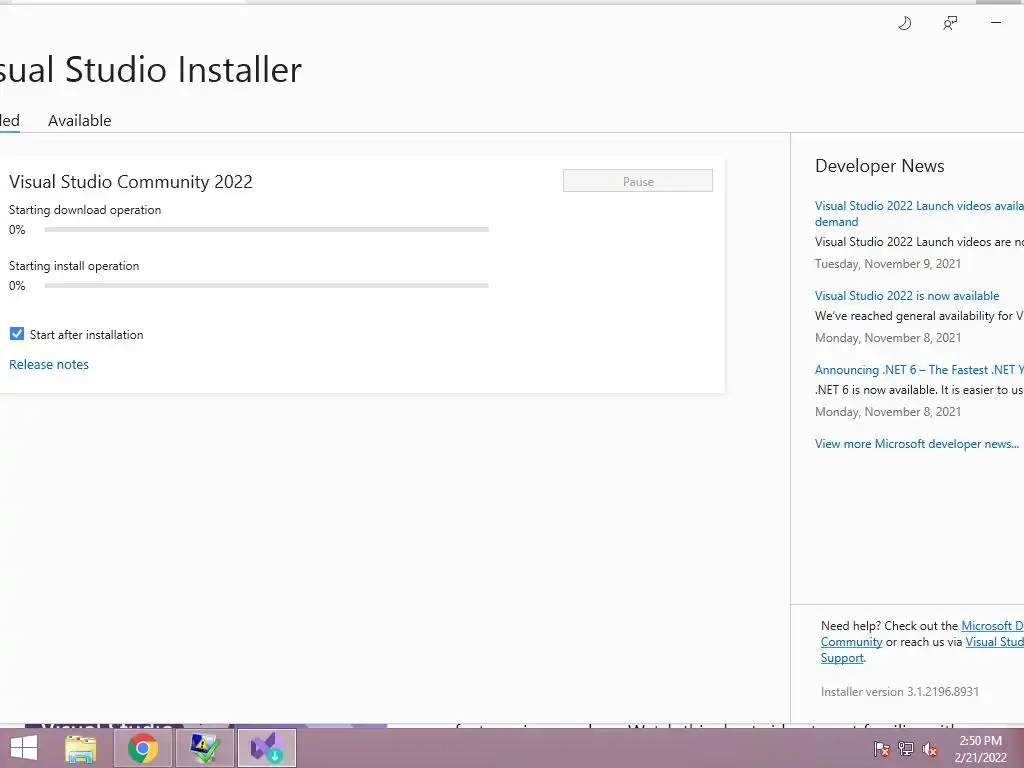Click the Developer News heading

880,166
